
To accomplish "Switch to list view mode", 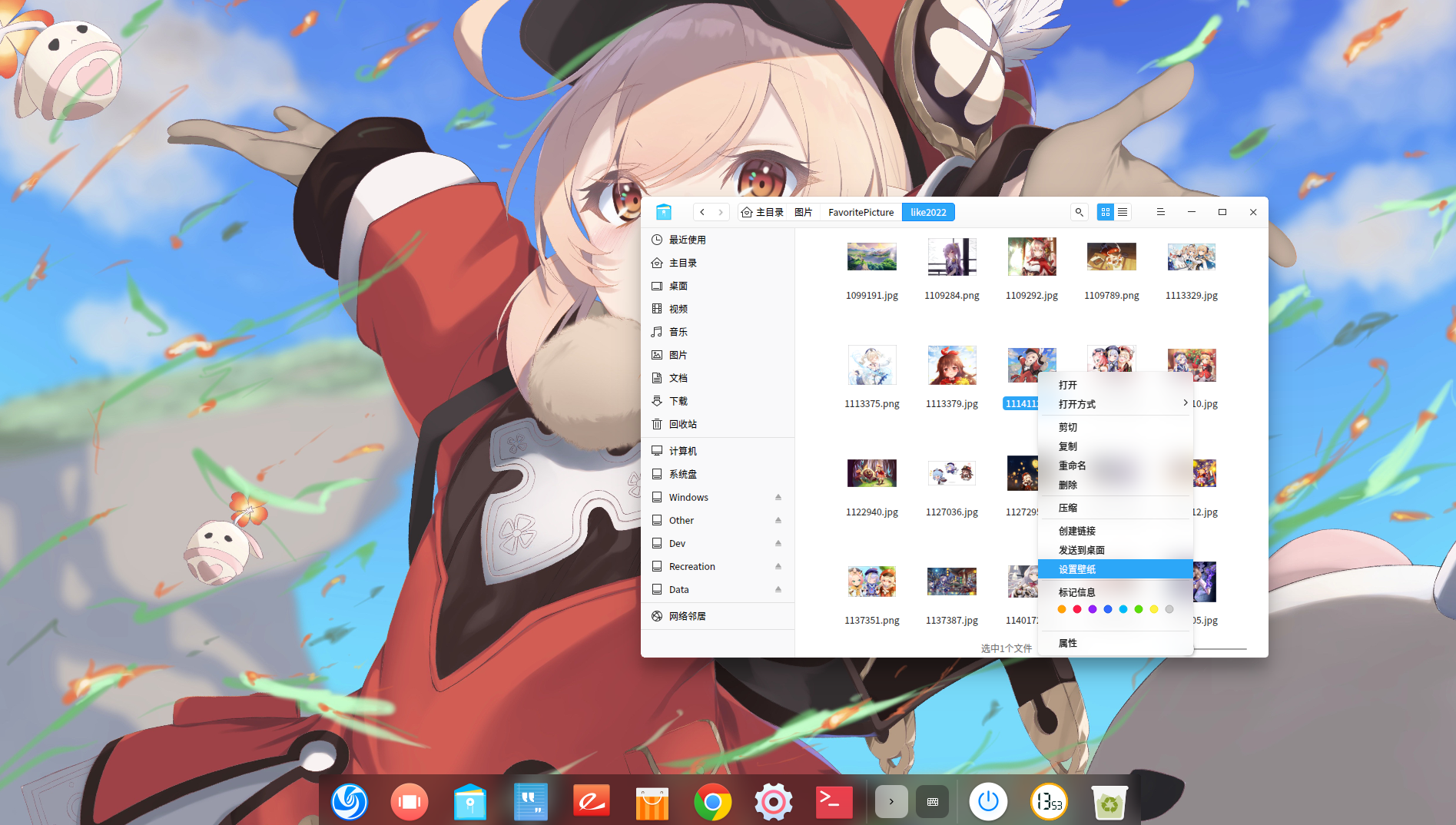I will pyautogui.click(x=1123, y=212).
